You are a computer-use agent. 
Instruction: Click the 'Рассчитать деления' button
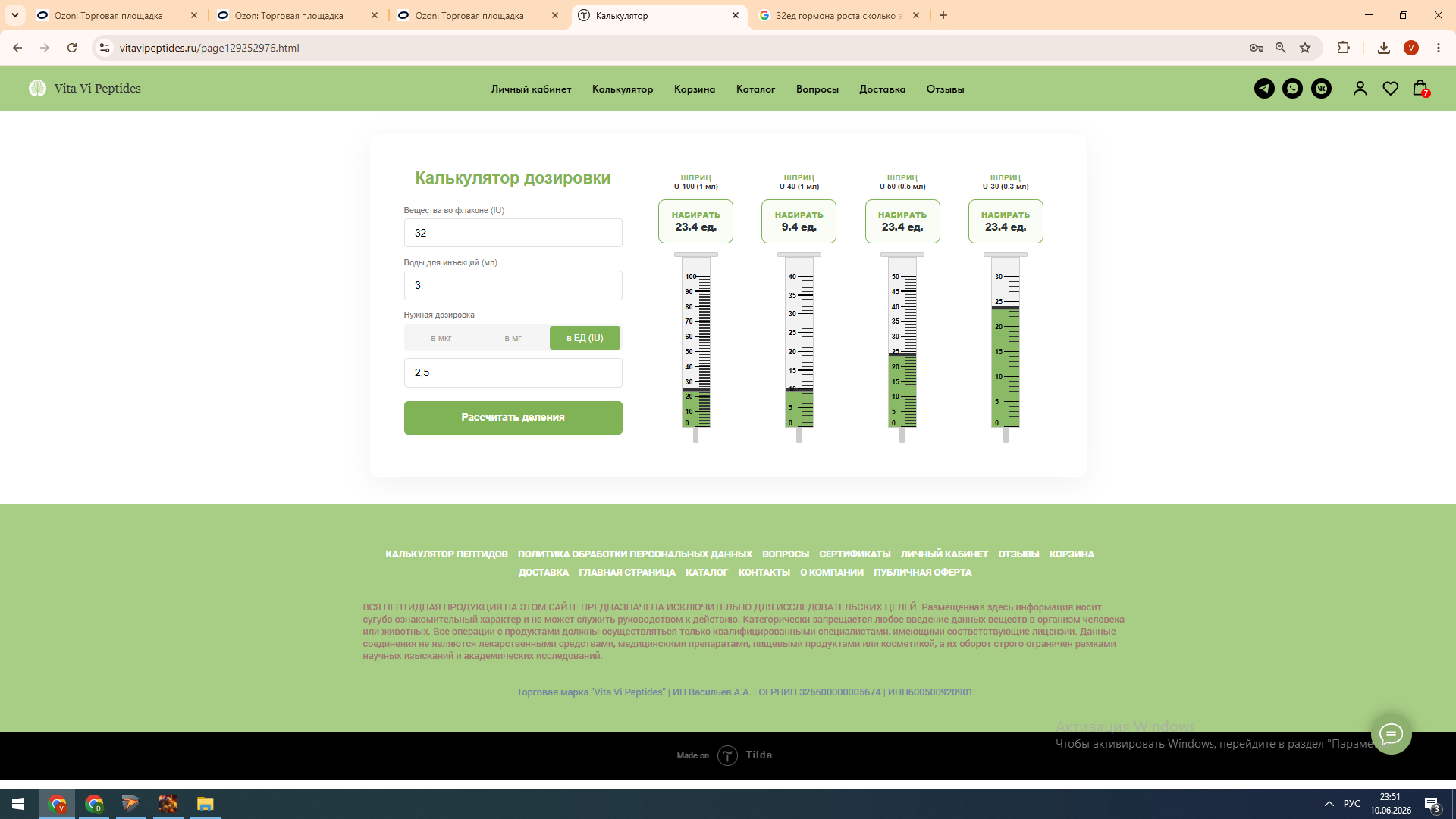click(513, 418)
